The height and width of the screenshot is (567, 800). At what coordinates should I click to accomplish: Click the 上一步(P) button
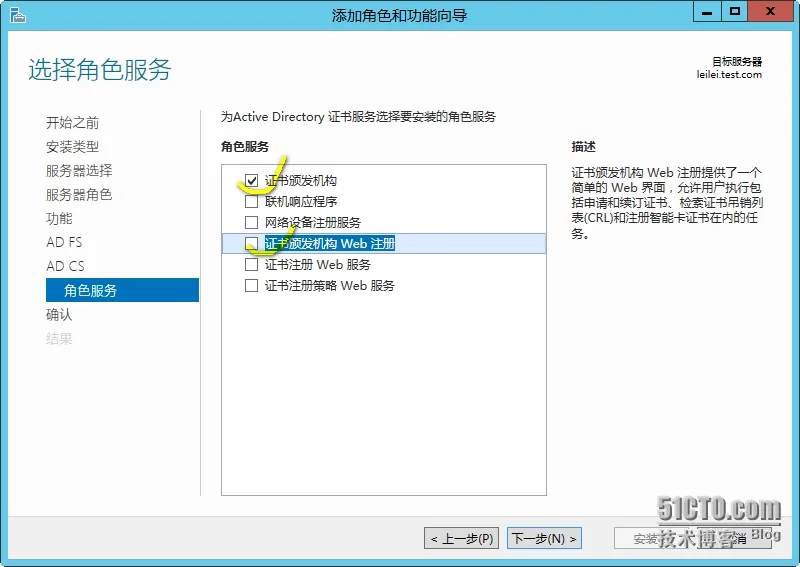point(462,538)
